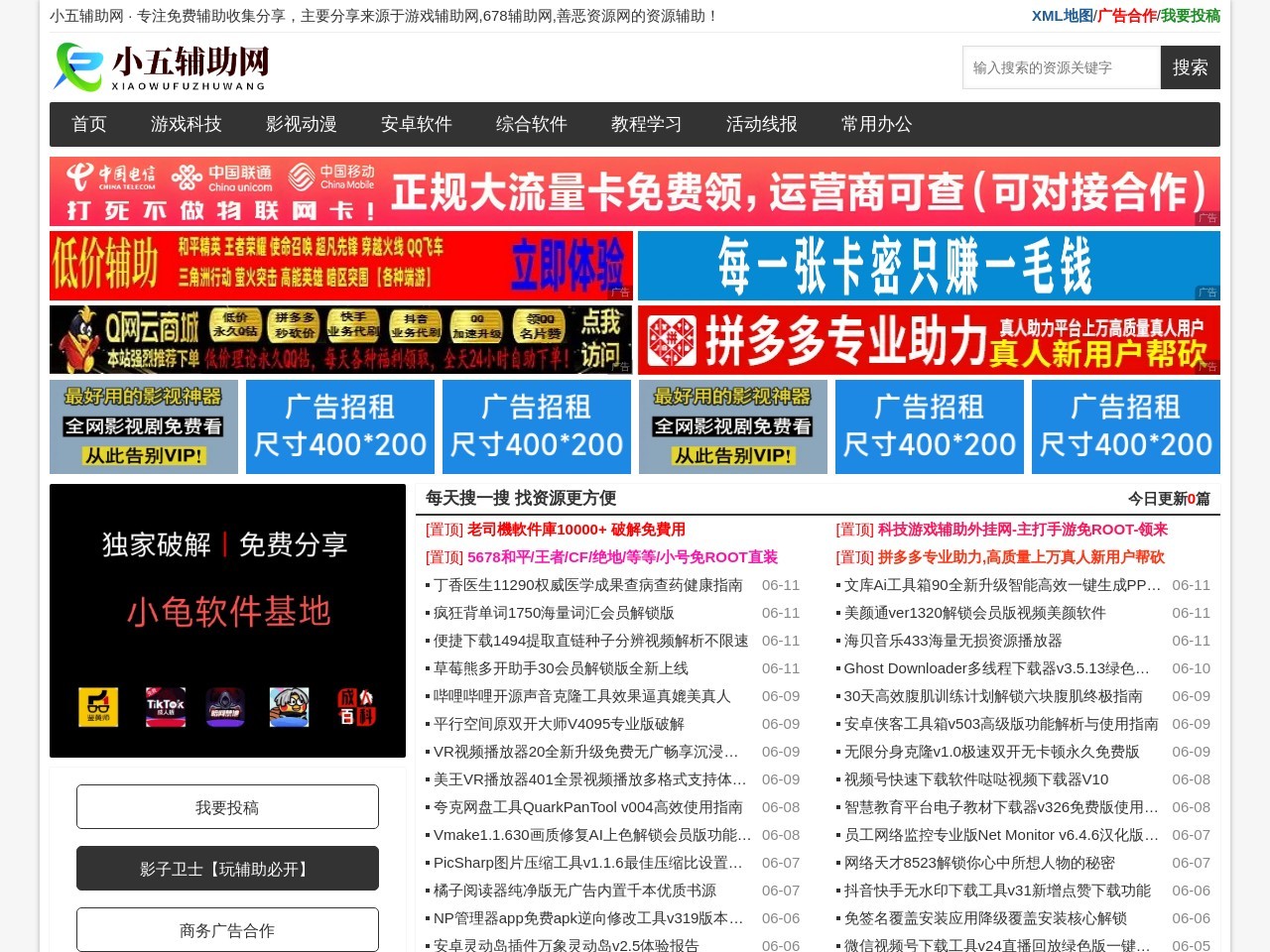Screen dimensions: 1270x952
Task: Click the 搜索 search button
Action: (1191, 67)
